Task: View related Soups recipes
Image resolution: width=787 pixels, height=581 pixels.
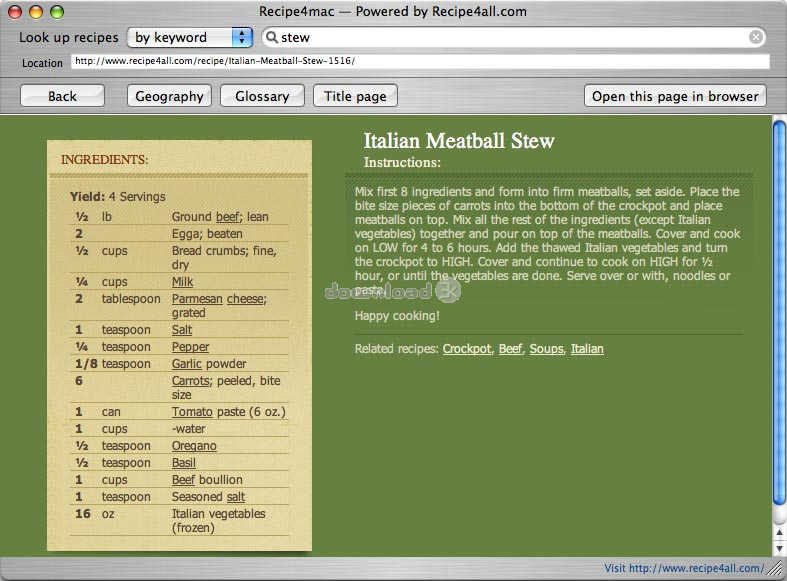Action: 547,349
